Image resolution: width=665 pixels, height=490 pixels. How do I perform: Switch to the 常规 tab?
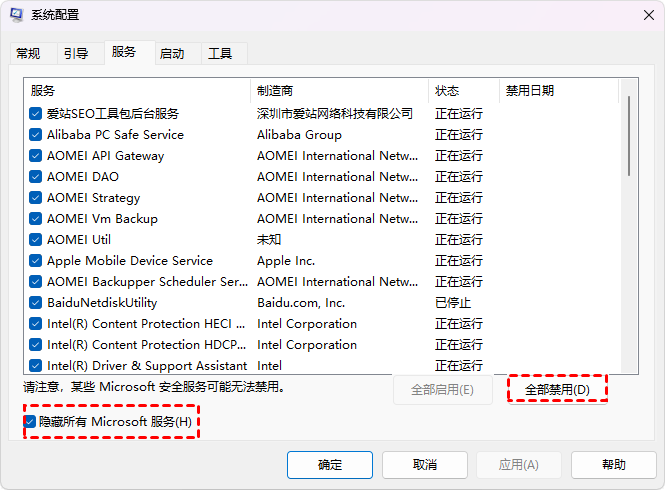[28, 54]
